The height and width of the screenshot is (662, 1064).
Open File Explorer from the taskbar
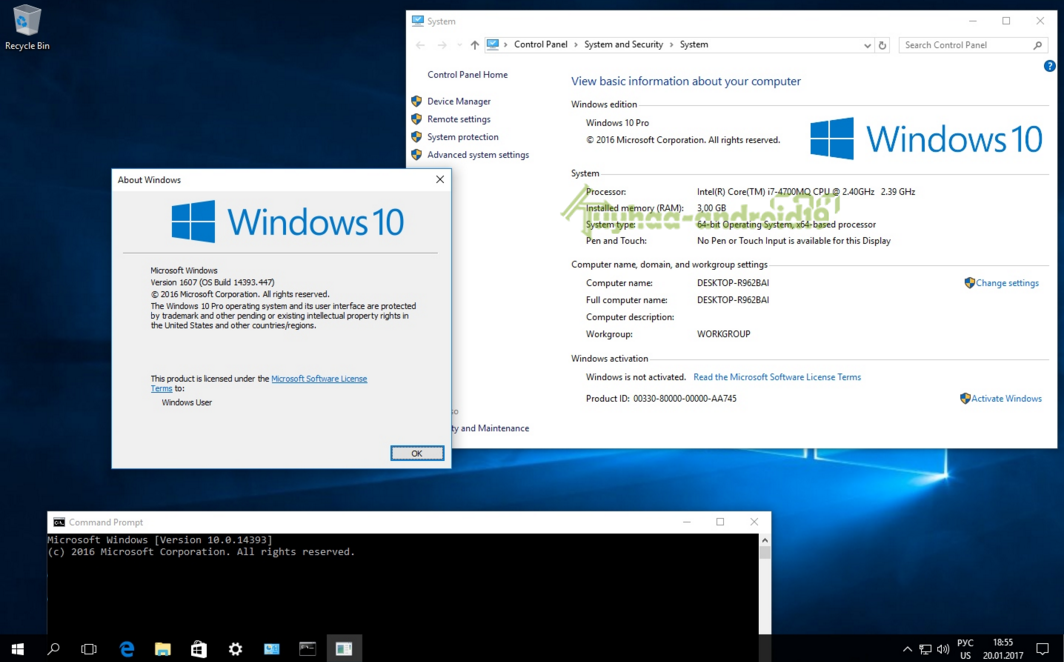[163, 649]
